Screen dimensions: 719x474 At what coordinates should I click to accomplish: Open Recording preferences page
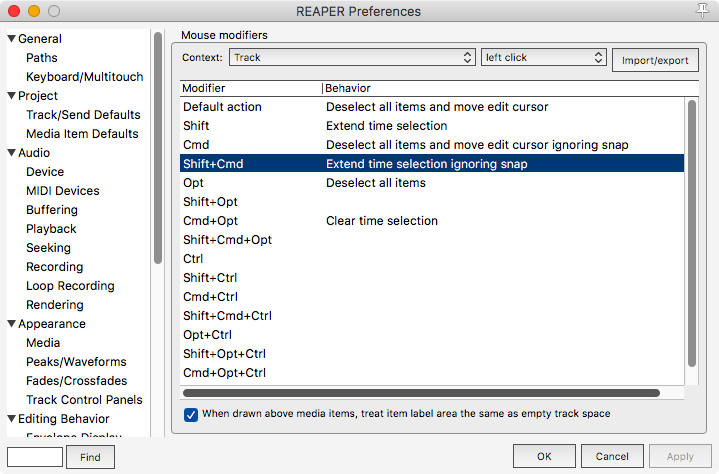tap(55, 267)
